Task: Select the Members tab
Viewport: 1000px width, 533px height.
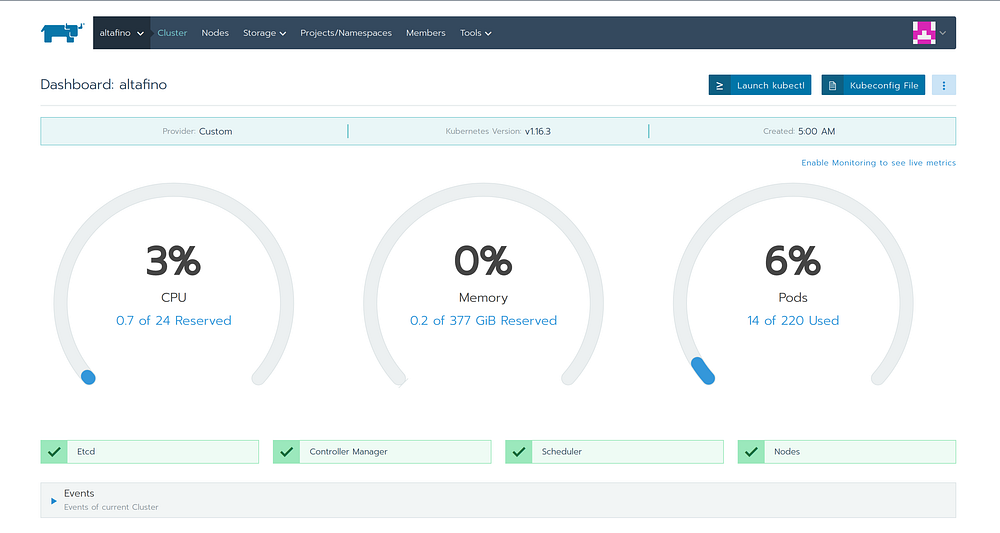Action: click(x=425, y=33)
